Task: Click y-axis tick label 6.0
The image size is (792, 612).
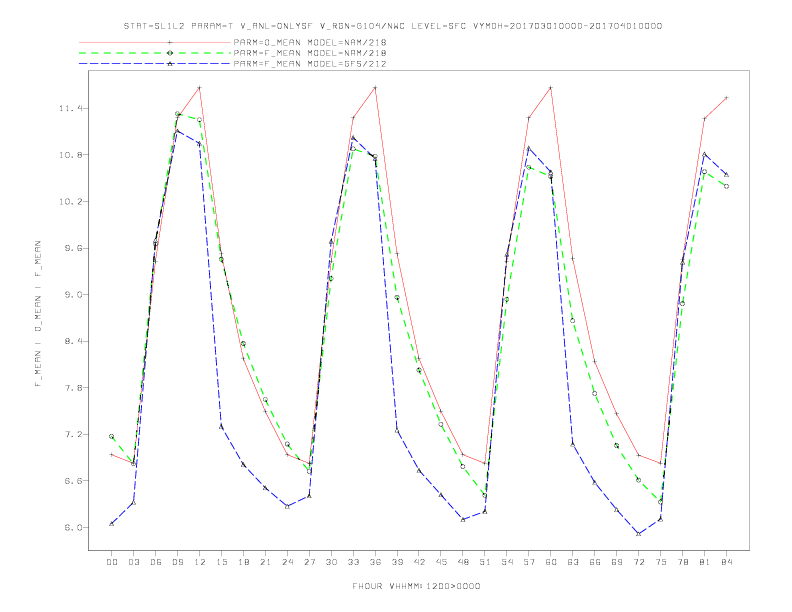Action: pyautogui.click(x=71, y=528)
